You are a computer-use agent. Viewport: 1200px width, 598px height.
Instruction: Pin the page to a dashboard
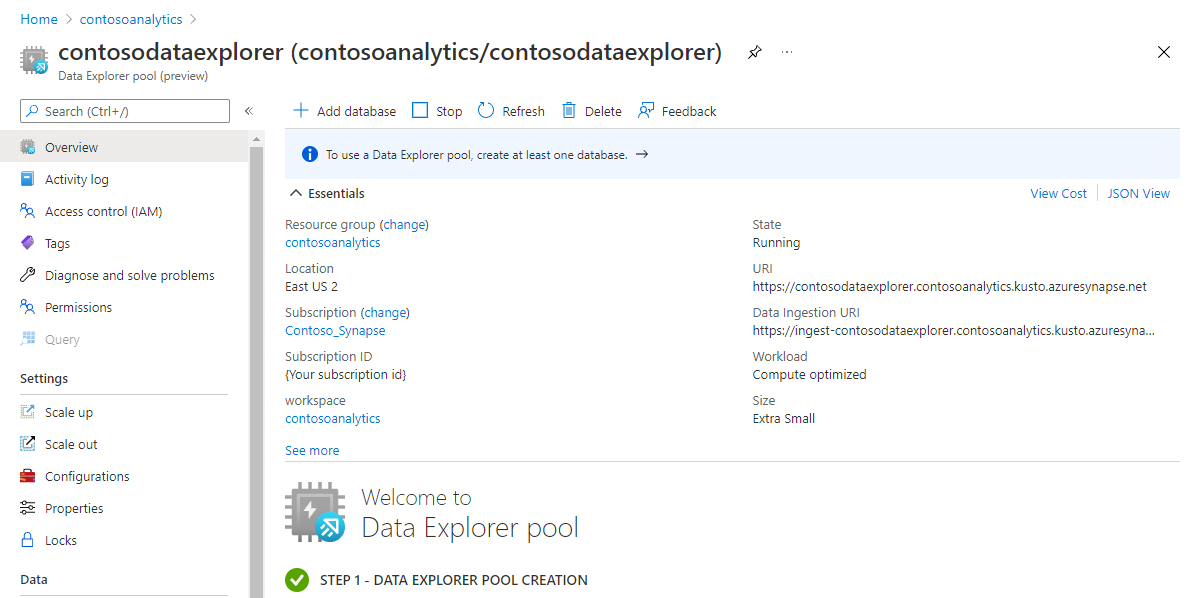754,51
